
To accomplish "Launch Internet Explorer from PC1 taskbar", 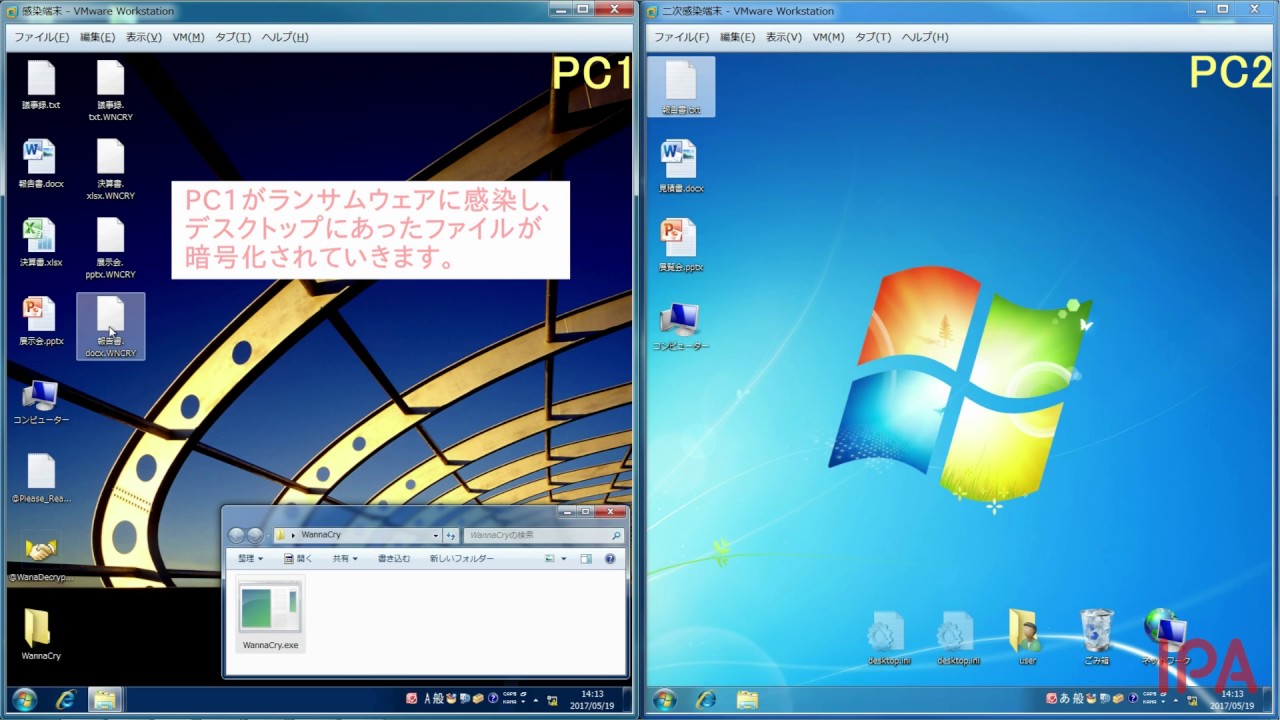I will tap(66, 699).
